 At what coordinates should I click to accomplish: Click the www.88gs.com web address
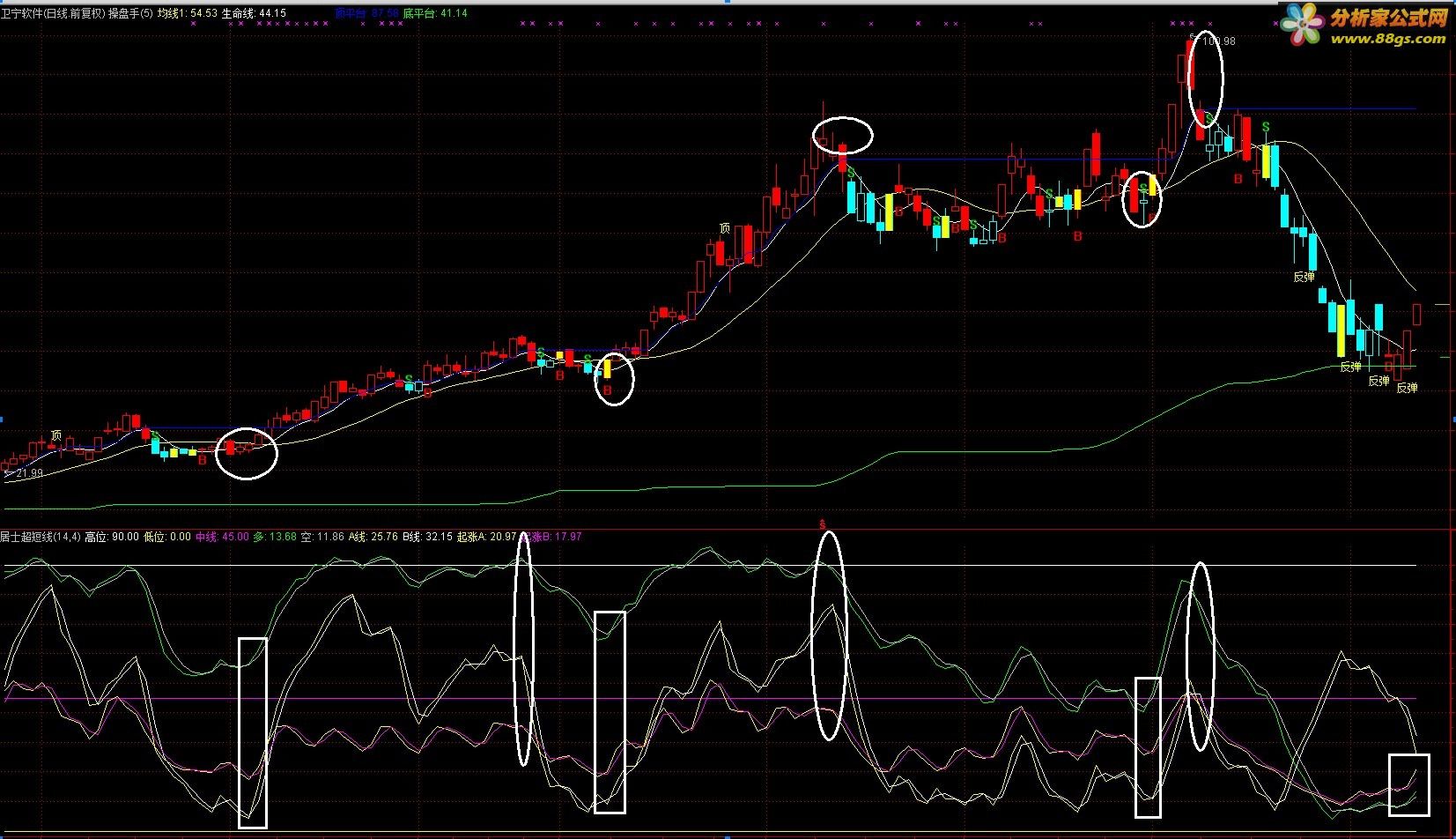[1389, 39]
